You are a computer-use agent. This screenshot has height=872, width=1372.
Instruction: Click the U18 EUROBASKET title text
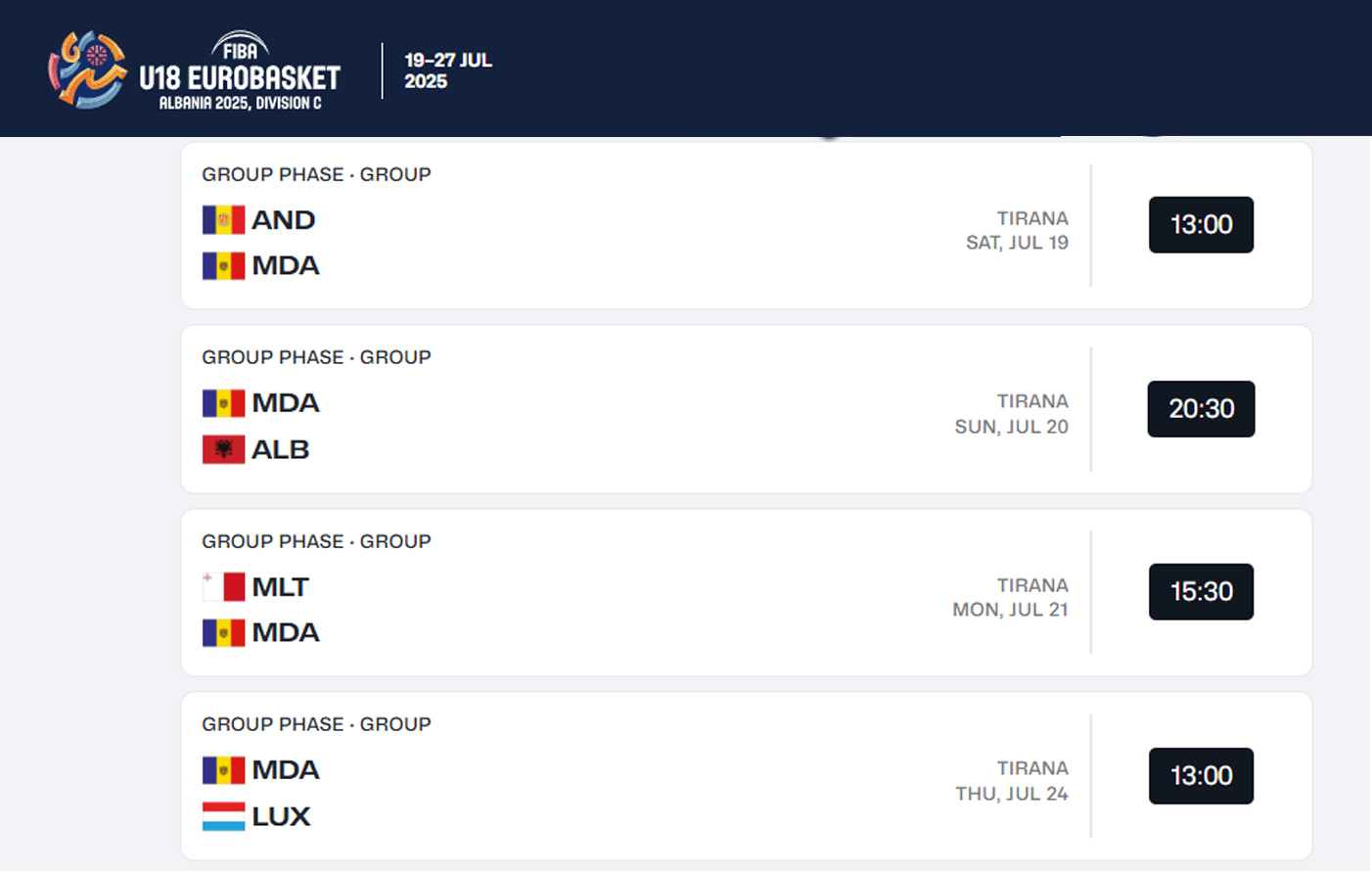pos(240,78)
